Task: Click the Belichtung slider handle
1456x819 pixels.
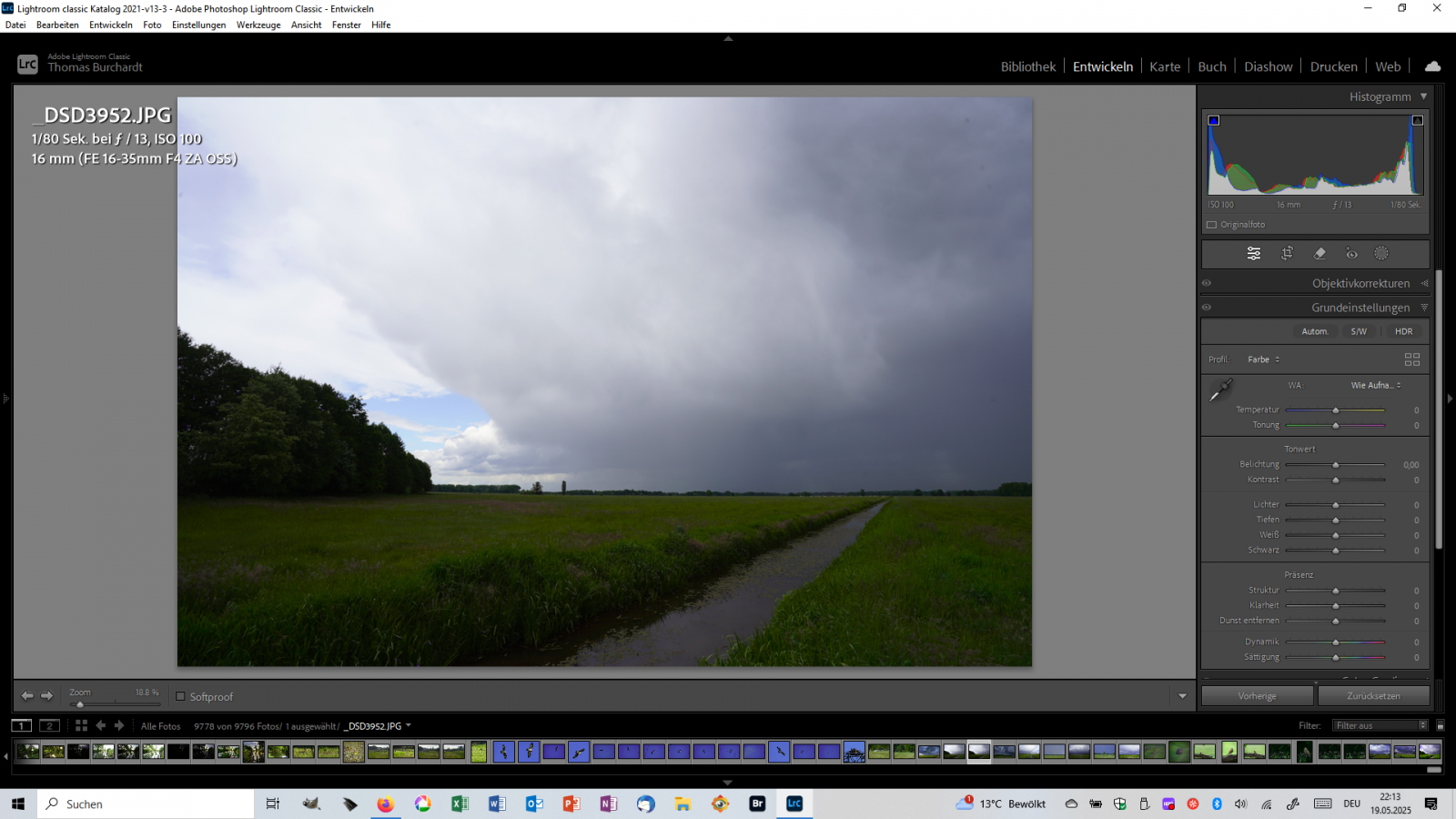Action: (x=1336, y=465)
